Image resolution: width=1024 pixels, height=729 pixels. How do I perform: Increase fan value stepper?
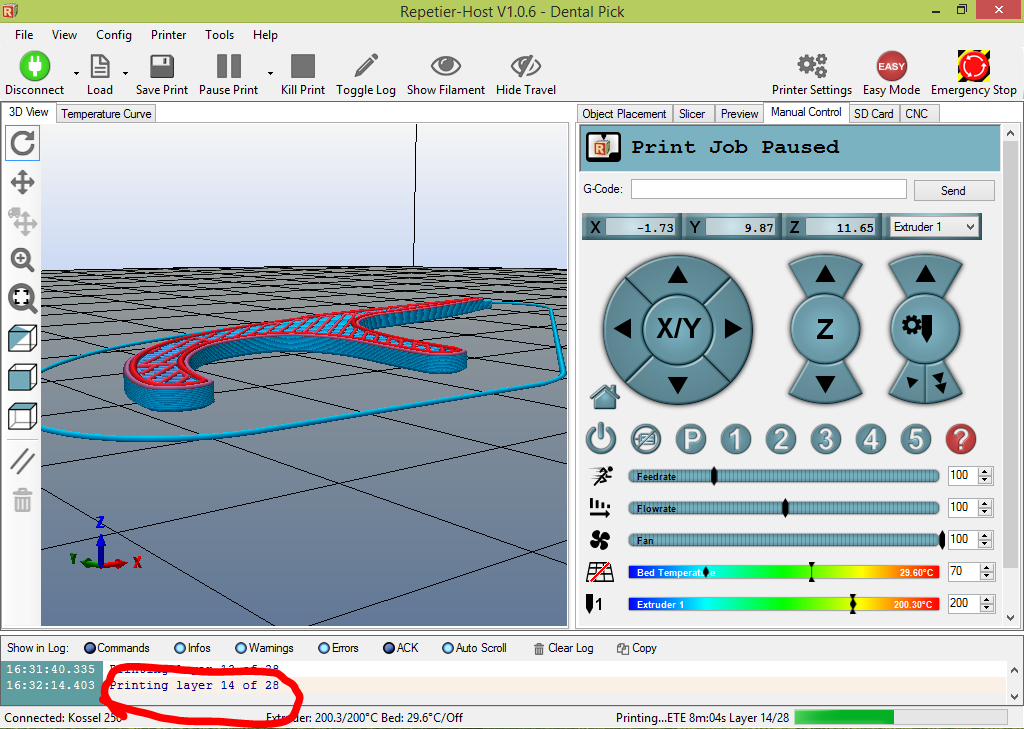(985, 536)
